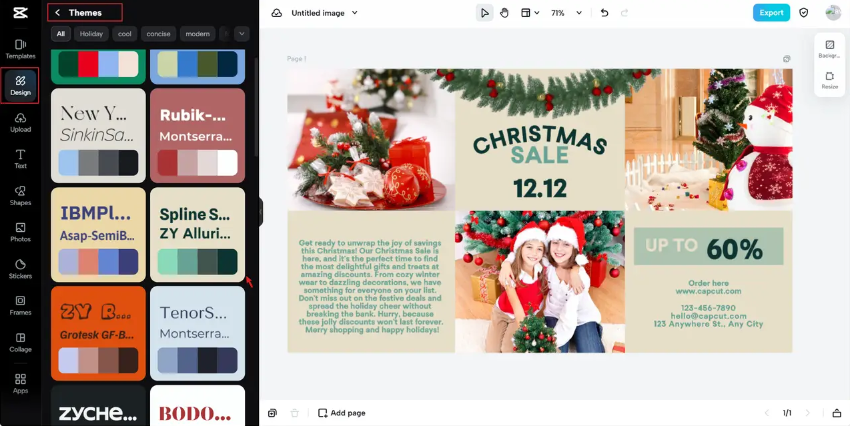Undo the last action

(604, 13)
